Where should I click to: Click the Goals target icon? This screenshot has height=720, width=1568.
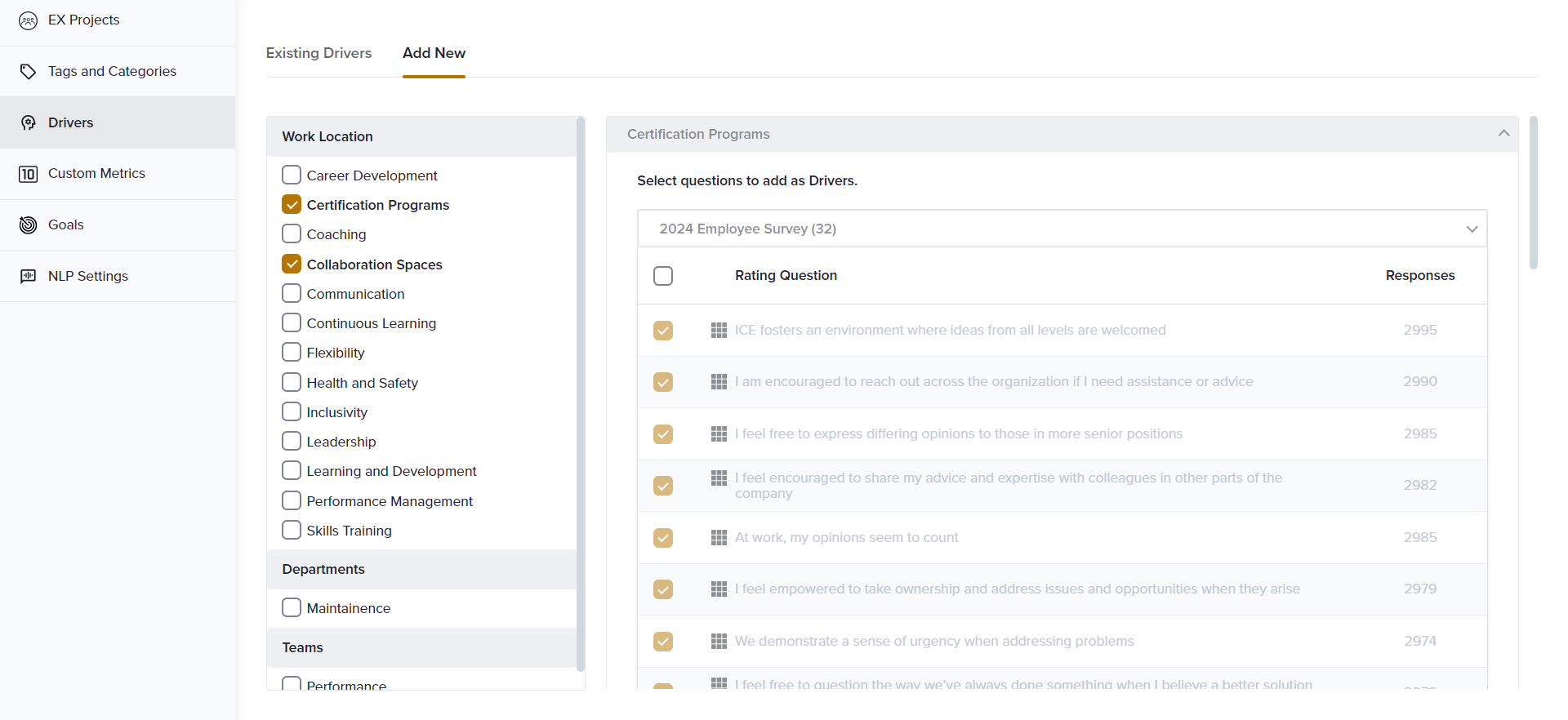(x=28, y=225)
